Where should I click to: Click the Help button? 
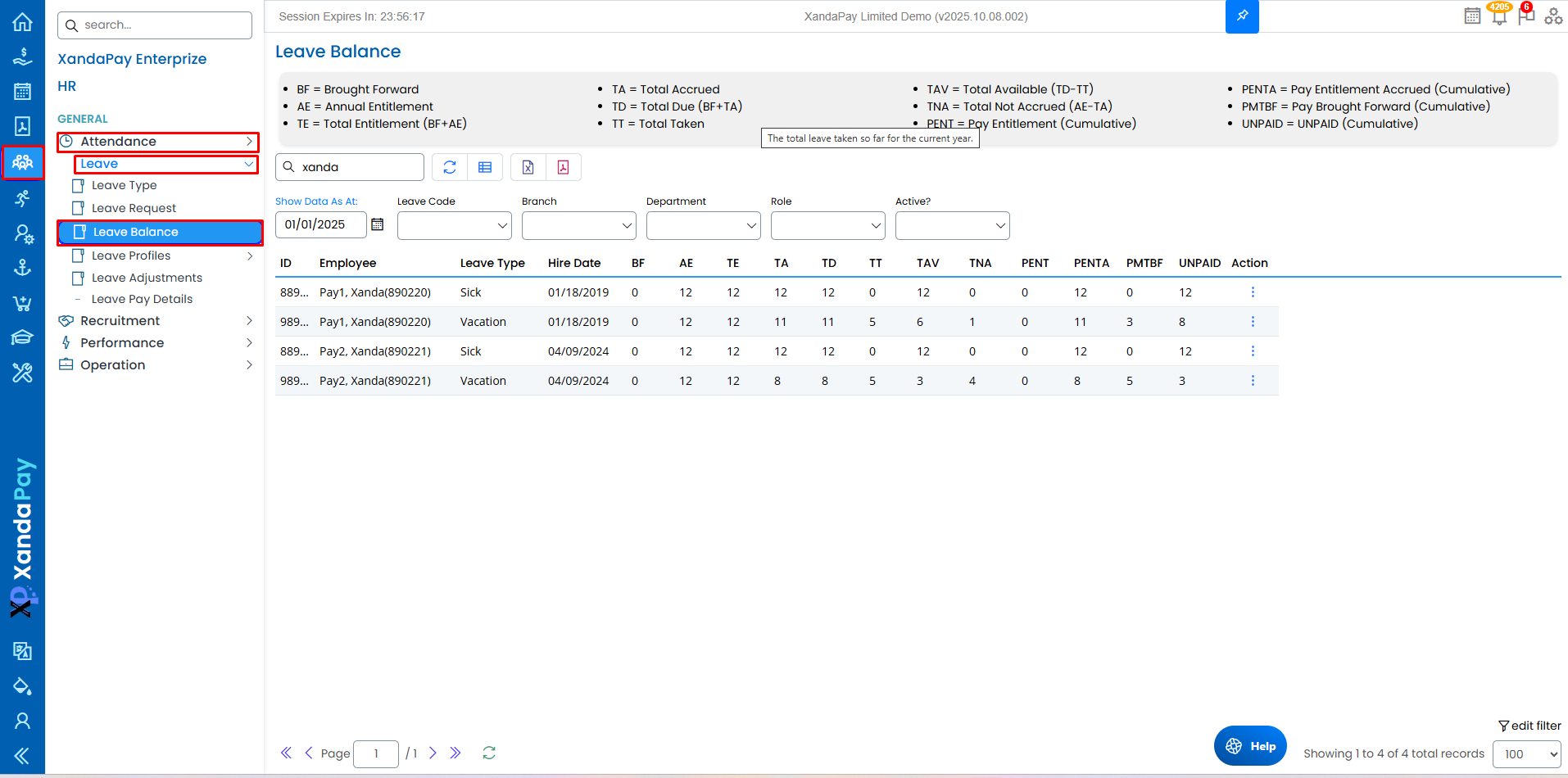tap(1250, 746)
